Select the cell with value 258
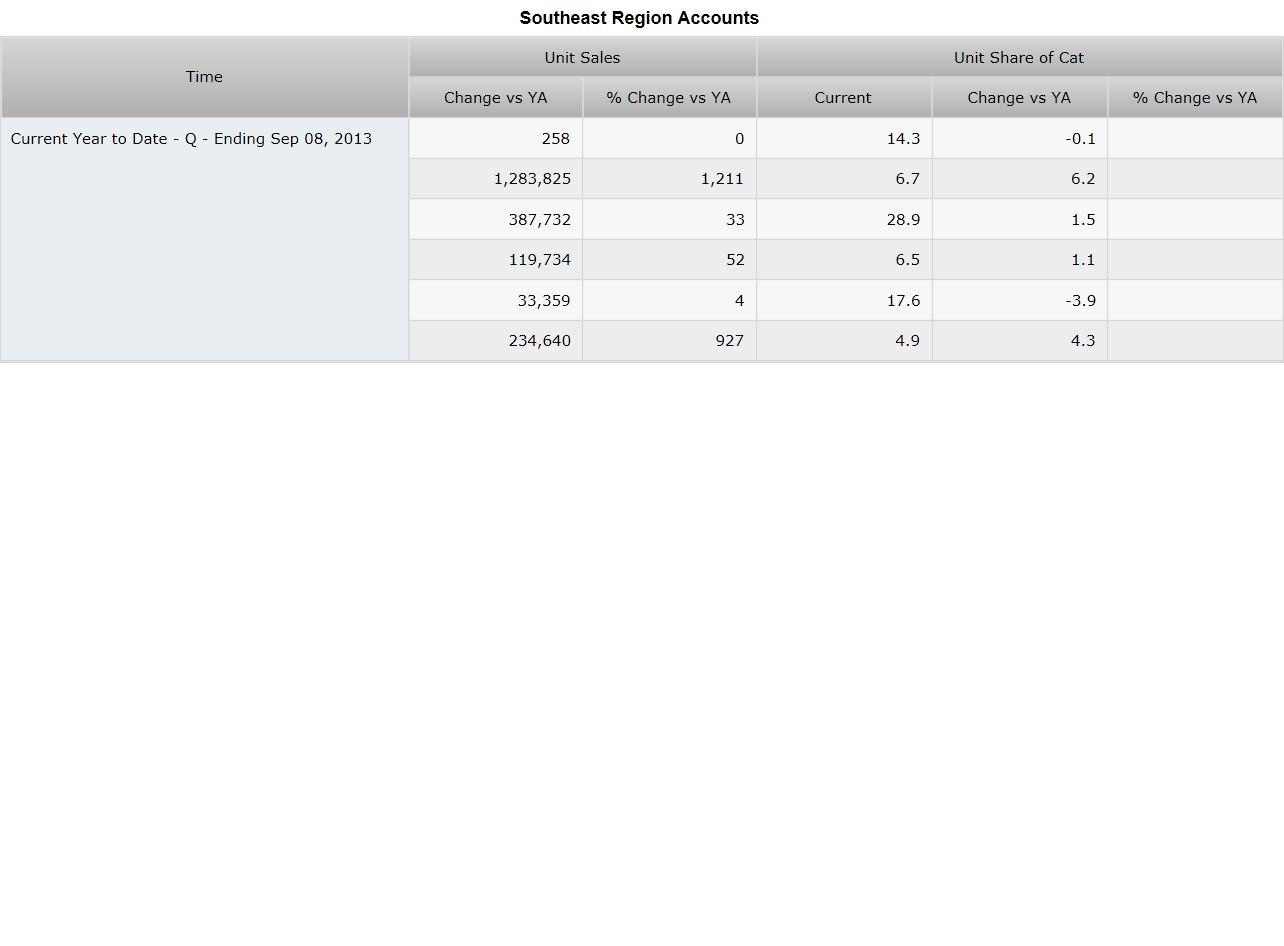 (x=496, y=138)
